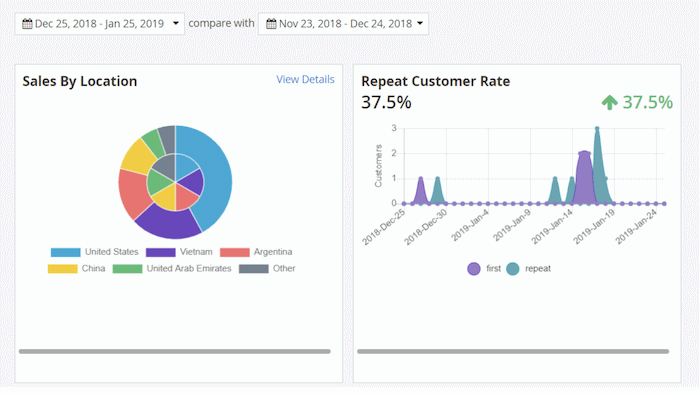
Task: Click the green 37.5% change value
Action: pos(648,102)
